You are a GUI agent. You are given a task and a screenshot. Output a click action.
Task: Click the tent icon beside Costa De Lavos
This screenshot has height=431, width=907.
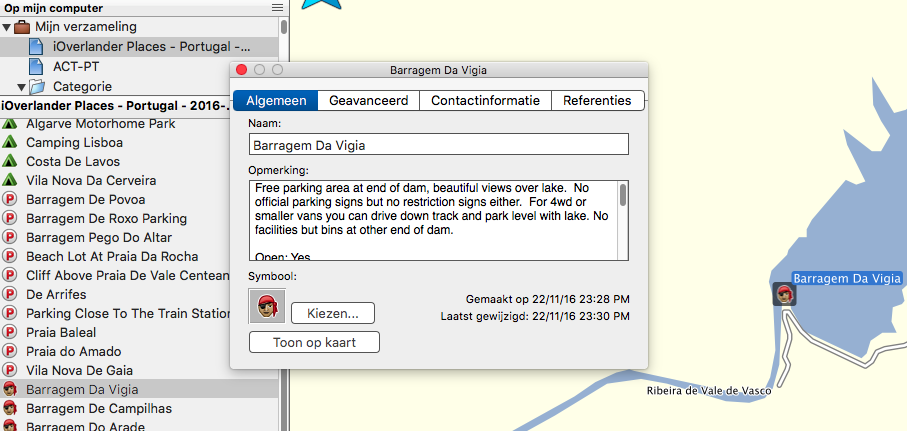pos(10,162)
